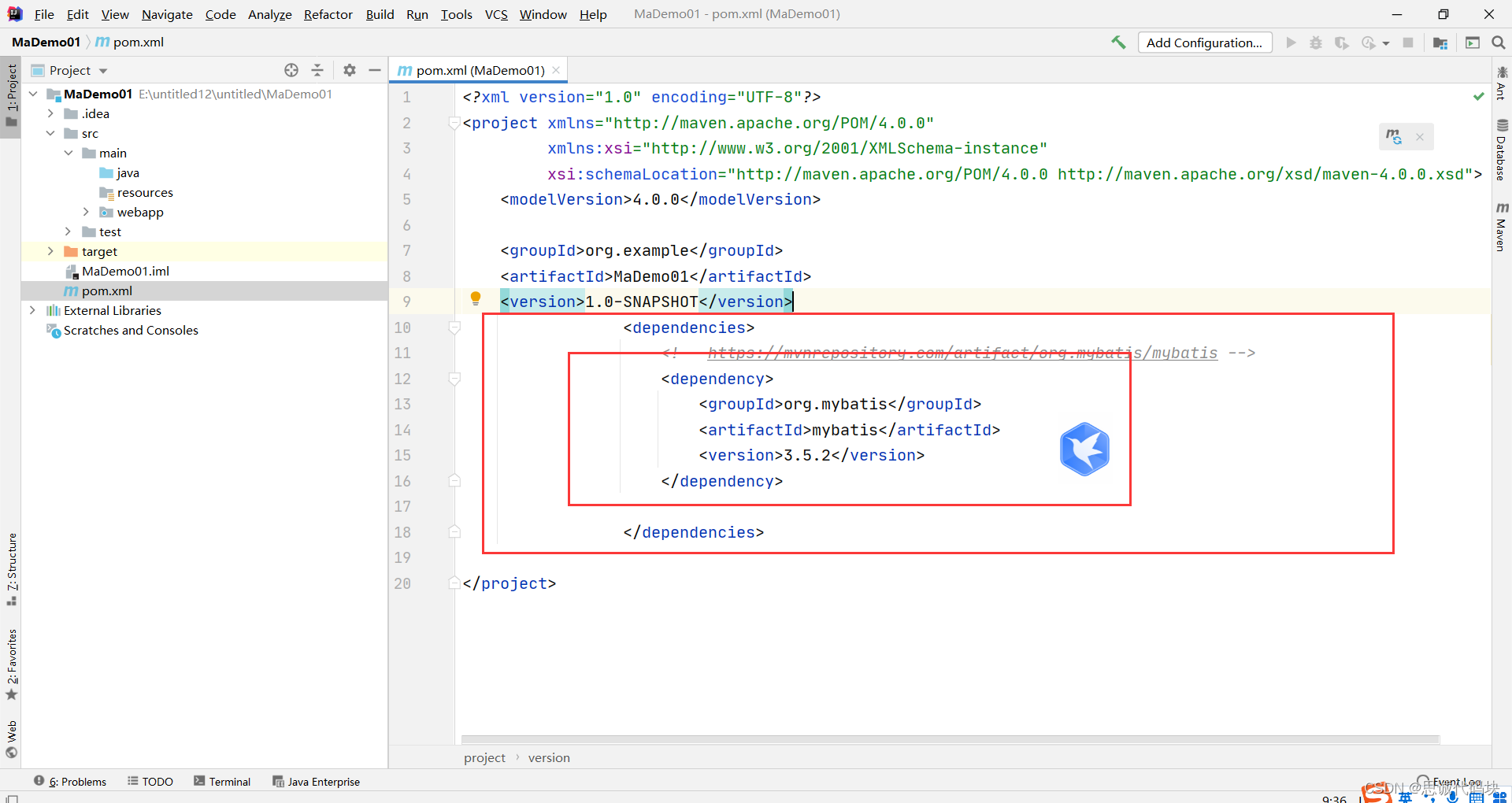
Task: Expand the webapp folder
Action: 86,212
